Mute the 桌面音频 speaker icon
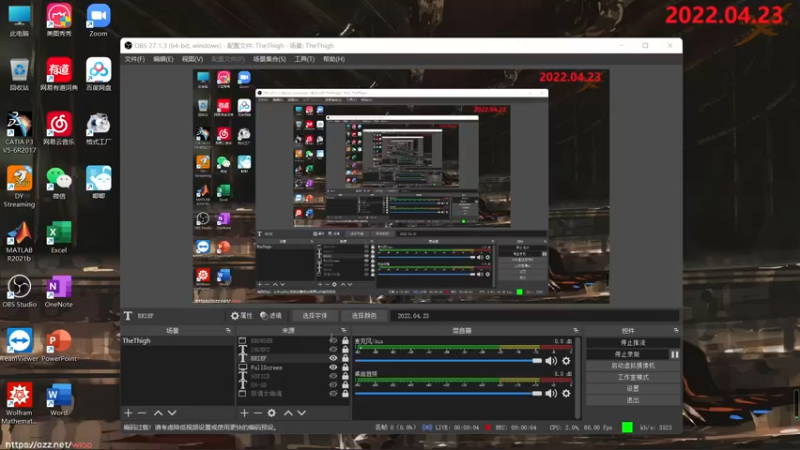The image size is (800, 450). (551, 393)
